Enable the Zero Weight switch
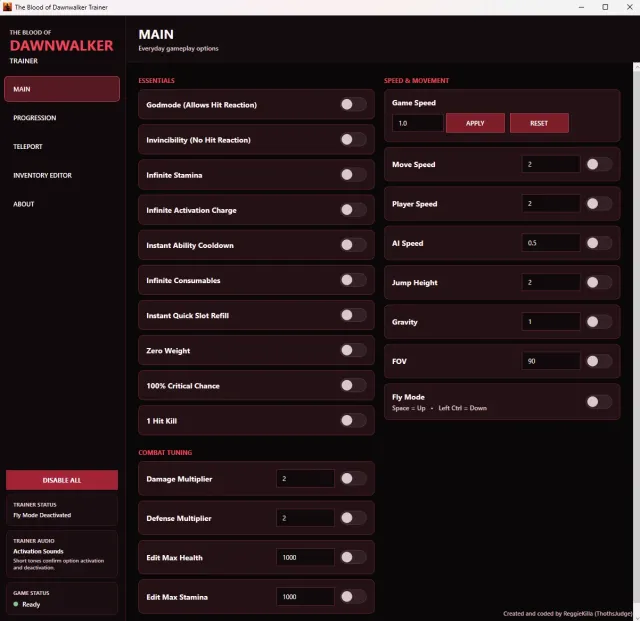The image size is (640, 621). tap(353, 350)
